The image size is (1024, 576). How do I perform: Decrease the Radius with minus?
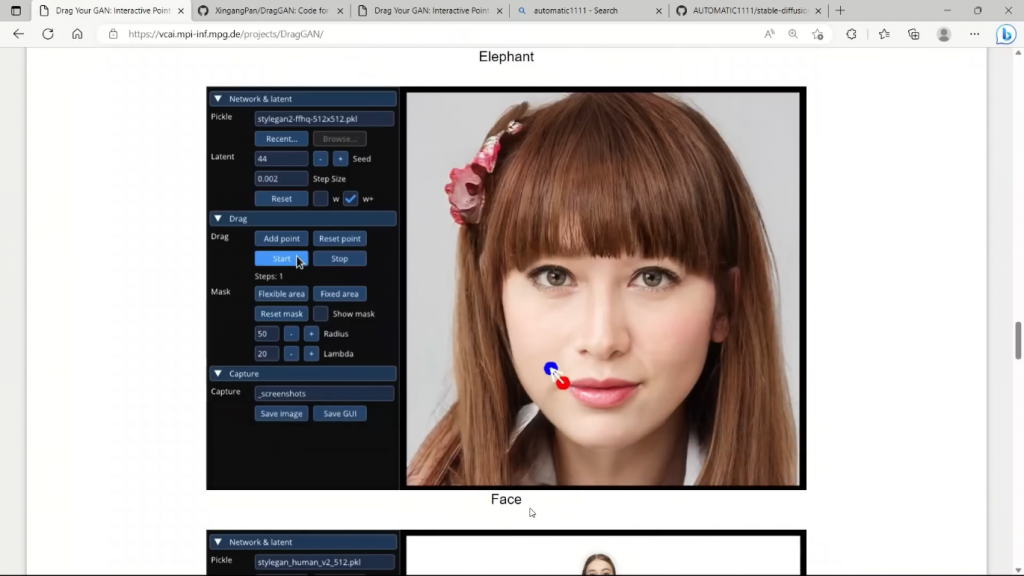(291, 334)
